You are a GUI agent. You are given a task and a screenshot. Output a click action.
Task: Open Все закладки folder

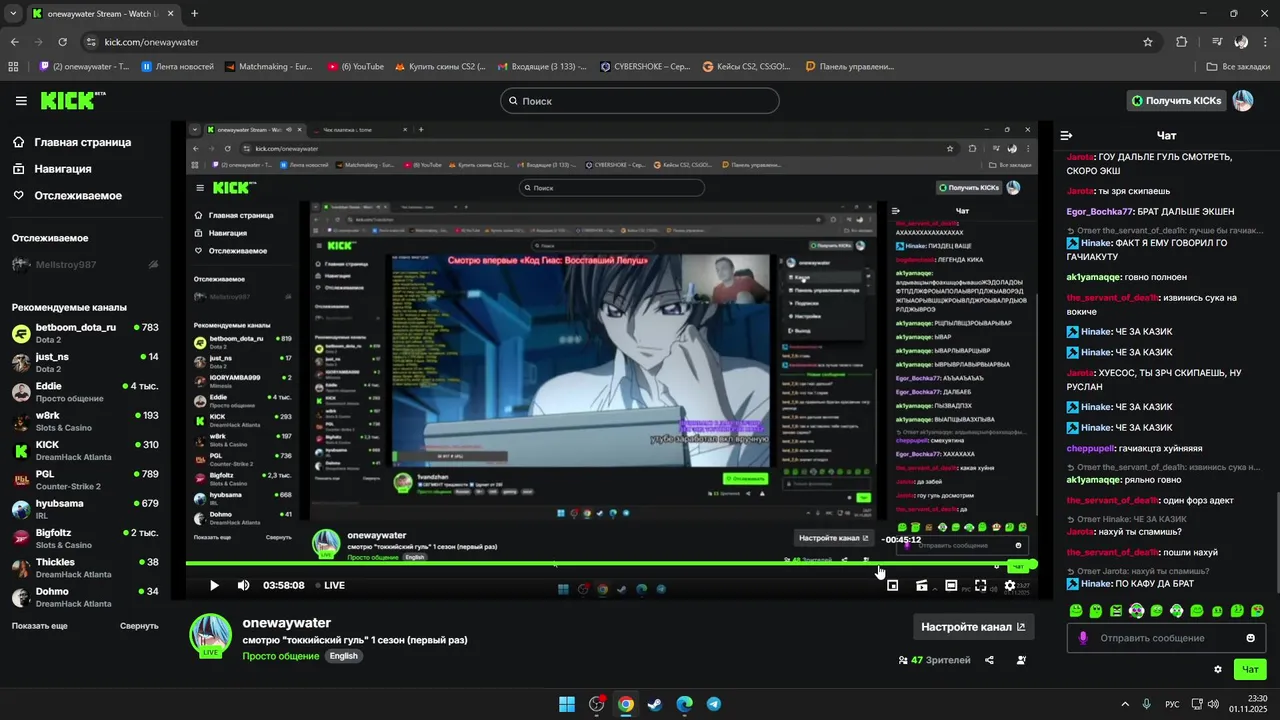coord(1238,67)
